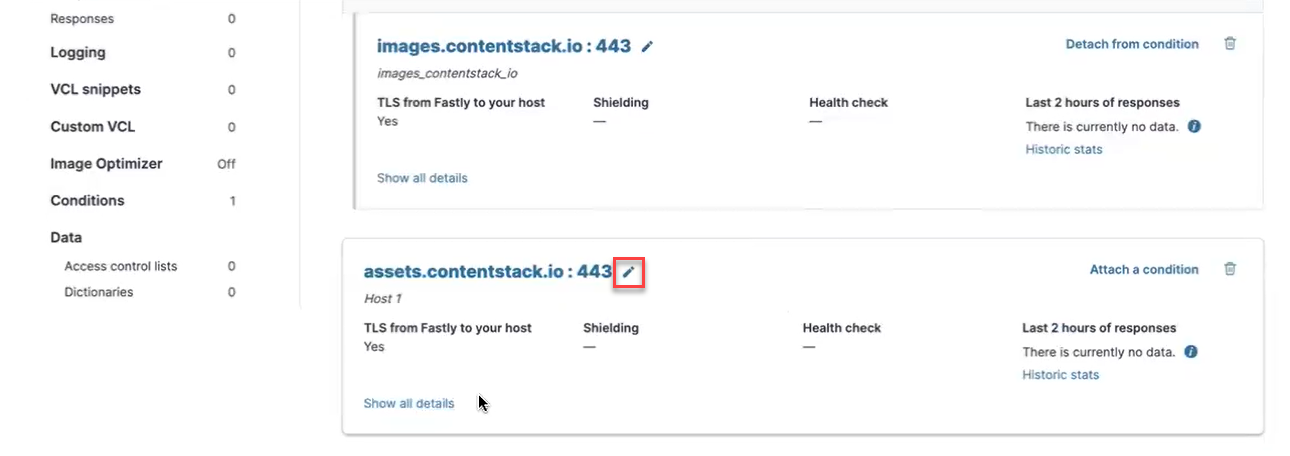
Task: Click Attach a condition link
Action: pos(1144,269)
